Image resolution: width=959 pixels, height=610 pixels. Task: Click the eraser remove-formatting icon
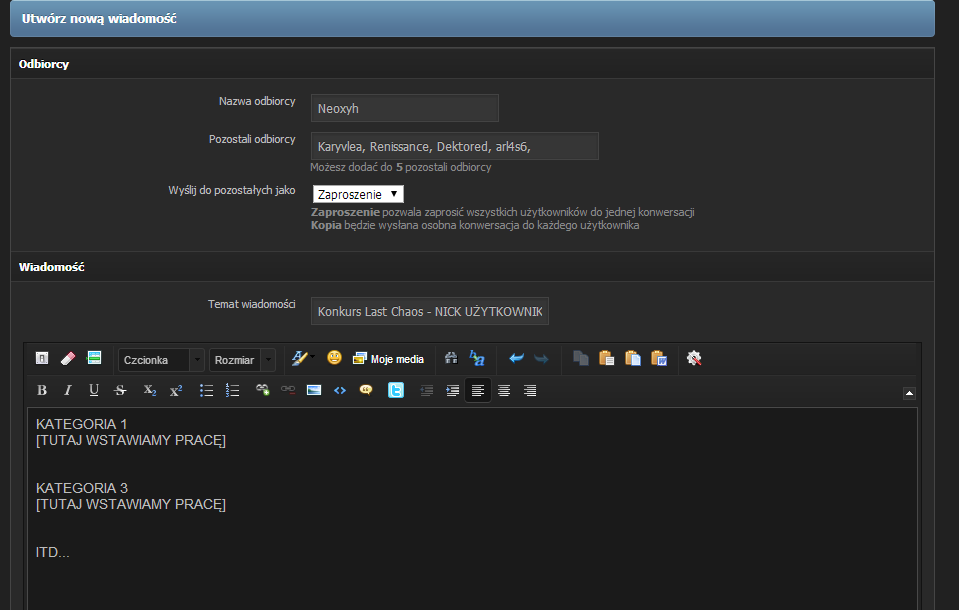(x=68, y=359)
